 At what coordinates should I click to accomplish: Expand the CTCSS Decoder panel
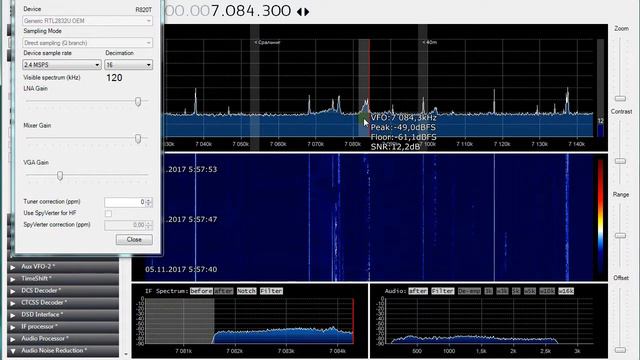63,302
